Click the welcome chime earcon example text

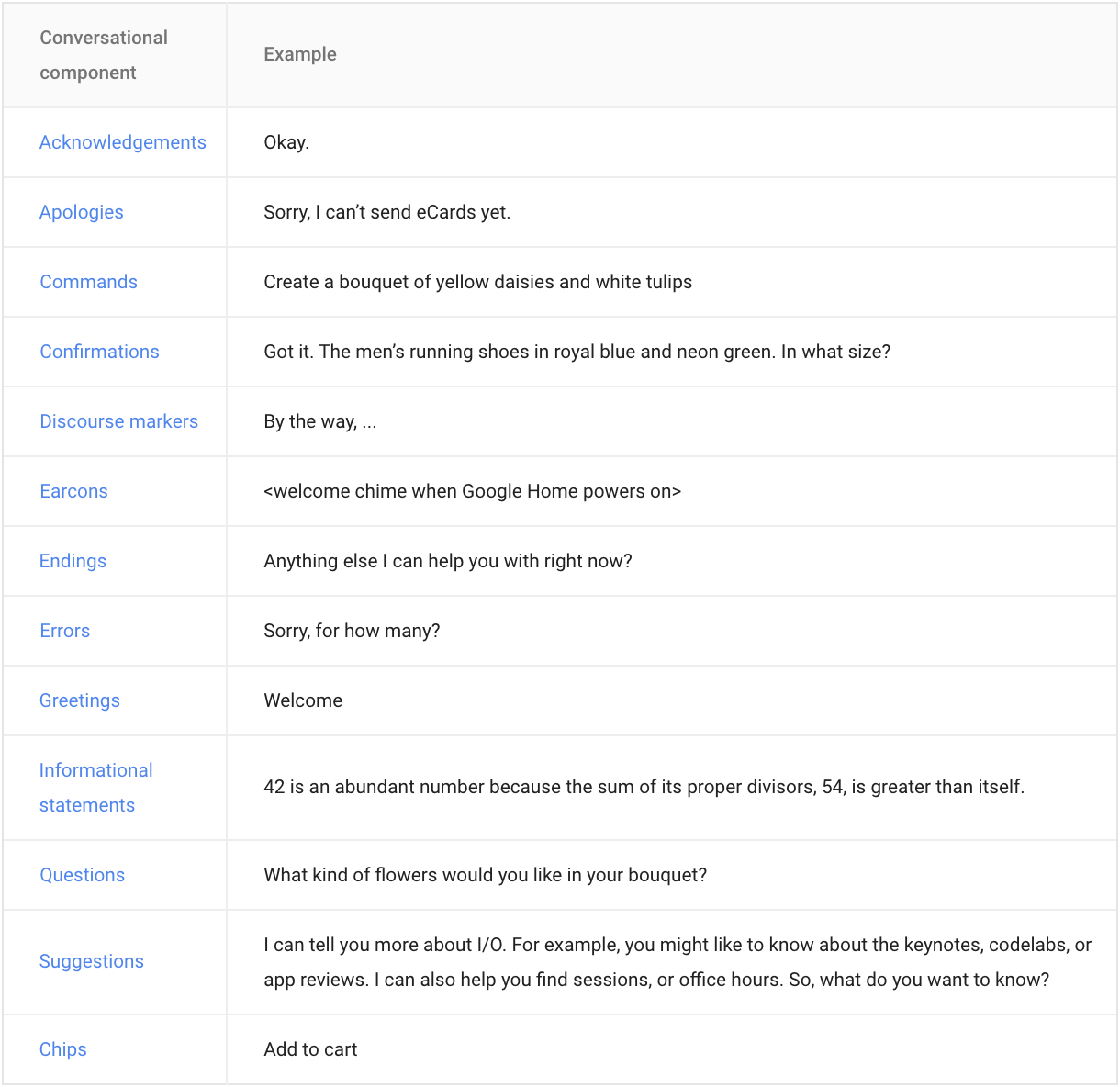point(472,491)
